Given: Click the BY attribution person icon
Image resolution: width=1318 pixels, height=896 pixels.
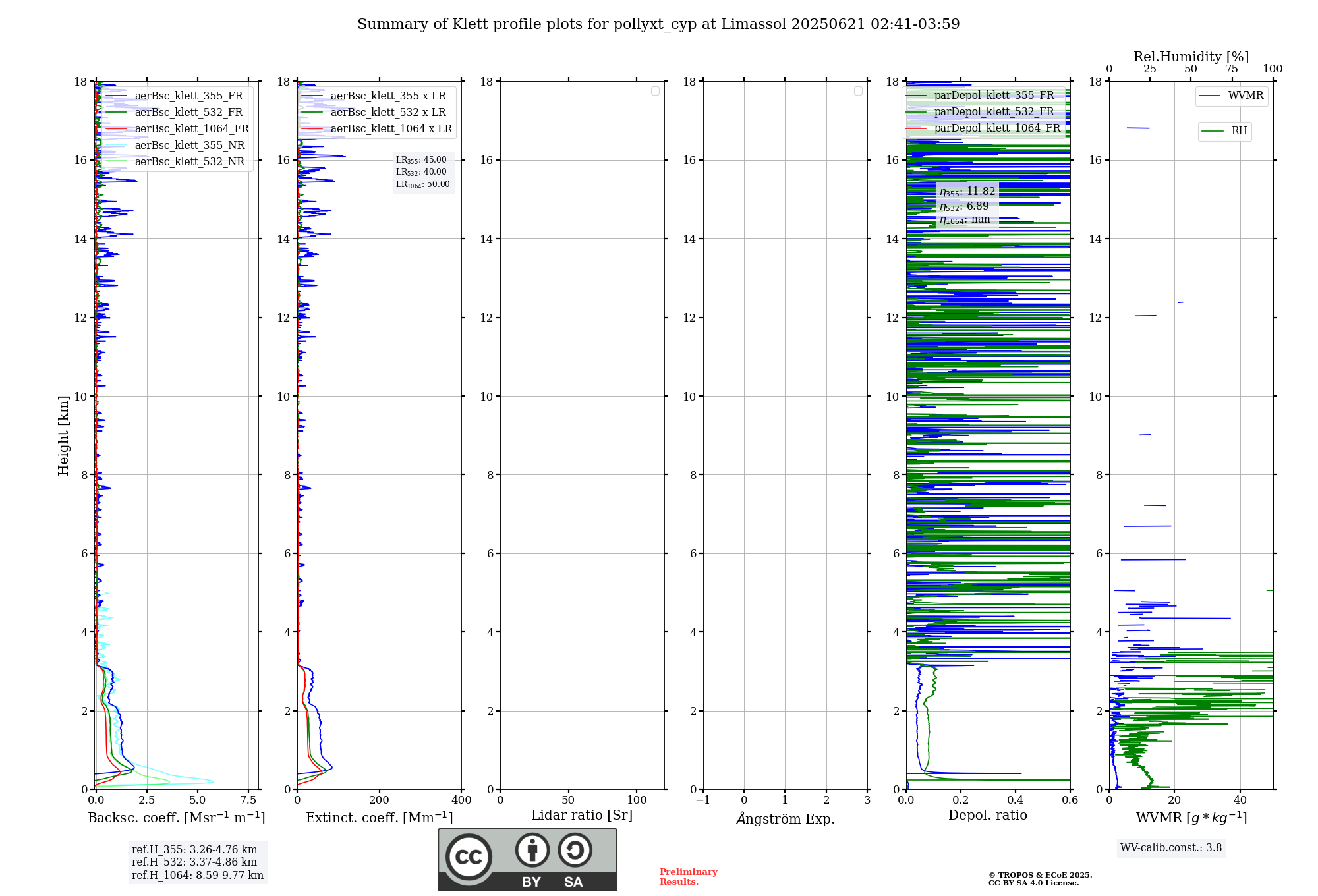Looking at the screenshot, I should tap(532, 850).
